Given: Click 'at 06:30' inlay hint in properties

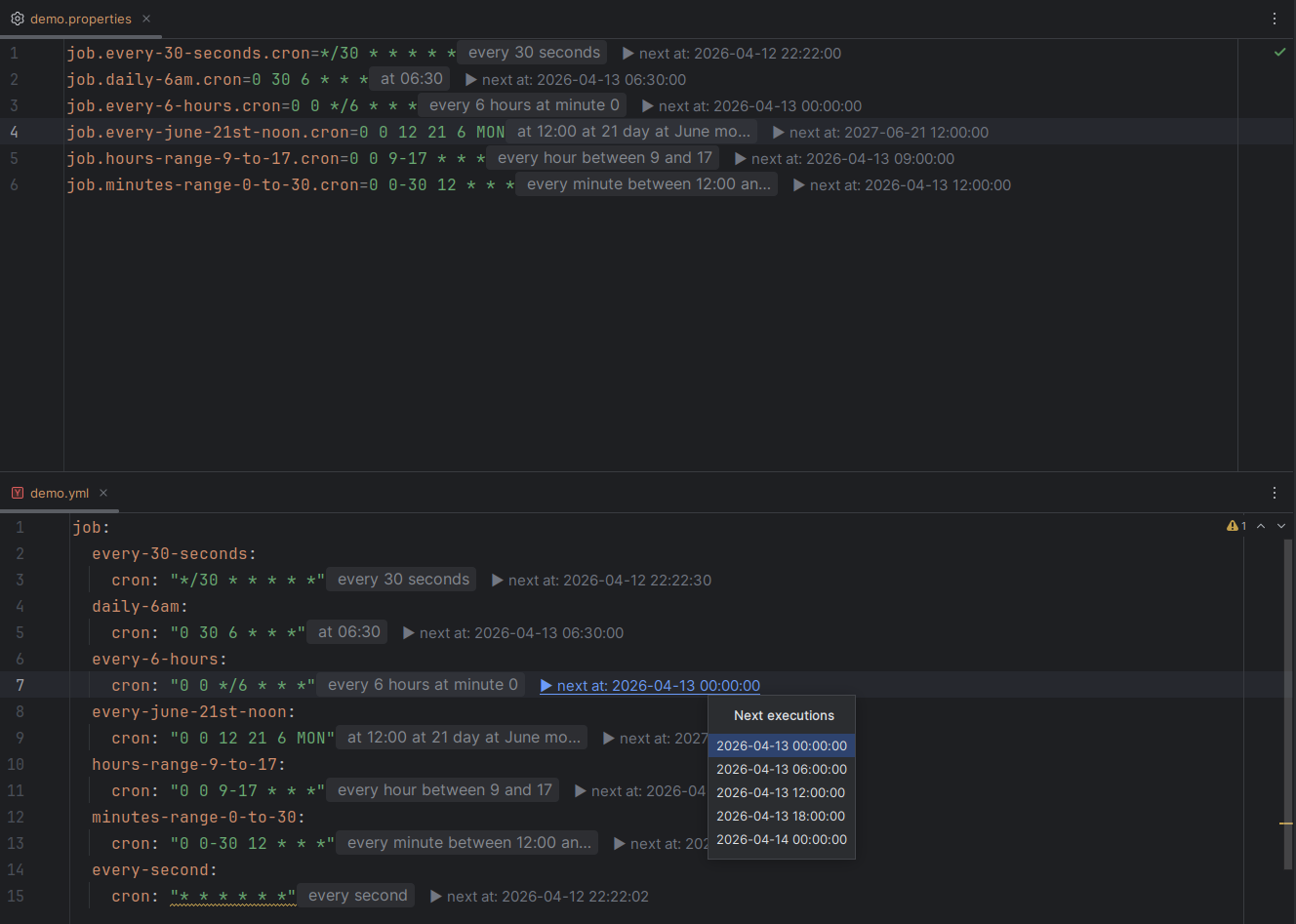Looking at the screenshot, I should click(x=411, y=79).
